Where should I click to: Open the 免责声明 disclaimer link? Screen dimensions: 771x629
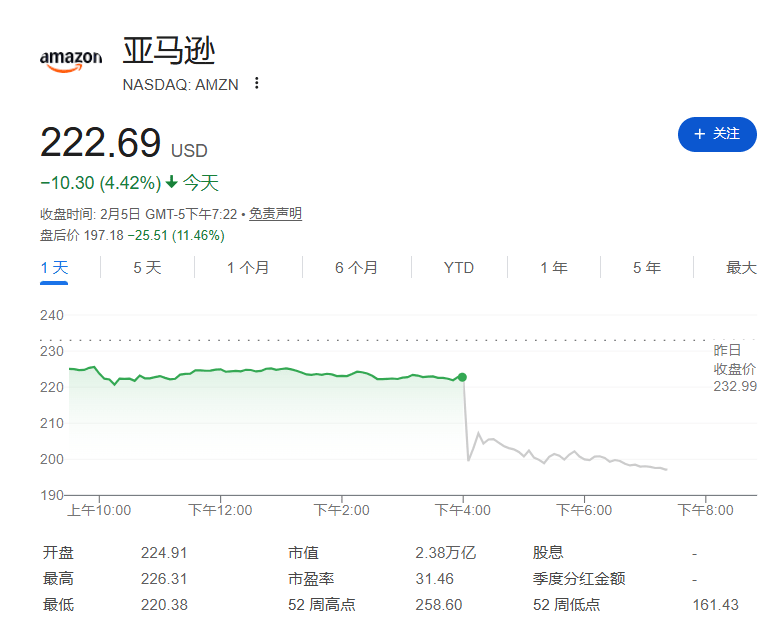[x=275, y=214]
